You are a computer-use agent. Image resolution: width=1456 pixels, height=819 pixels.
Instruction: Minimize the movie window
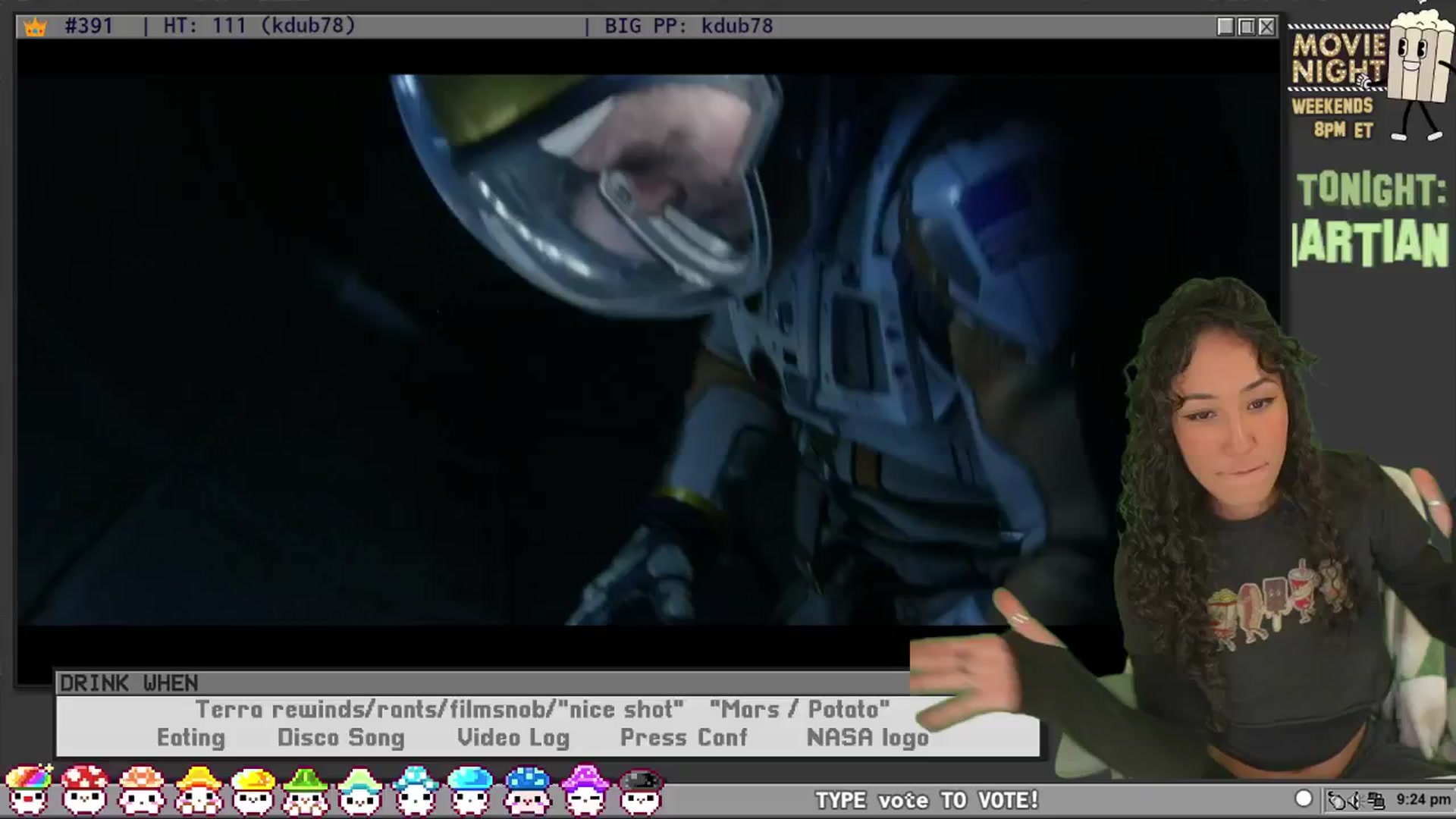click(1225, 27)
